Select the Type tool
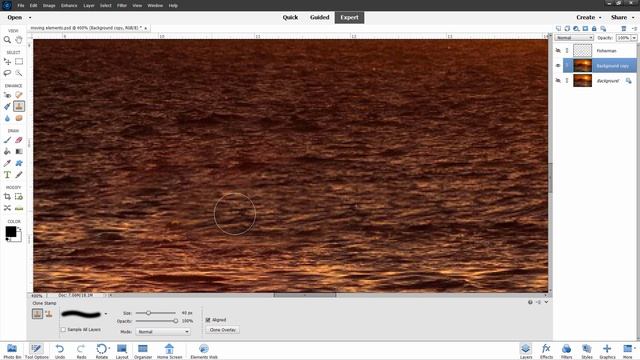Viewport: 640px width, 360px height. click(7, 175)
